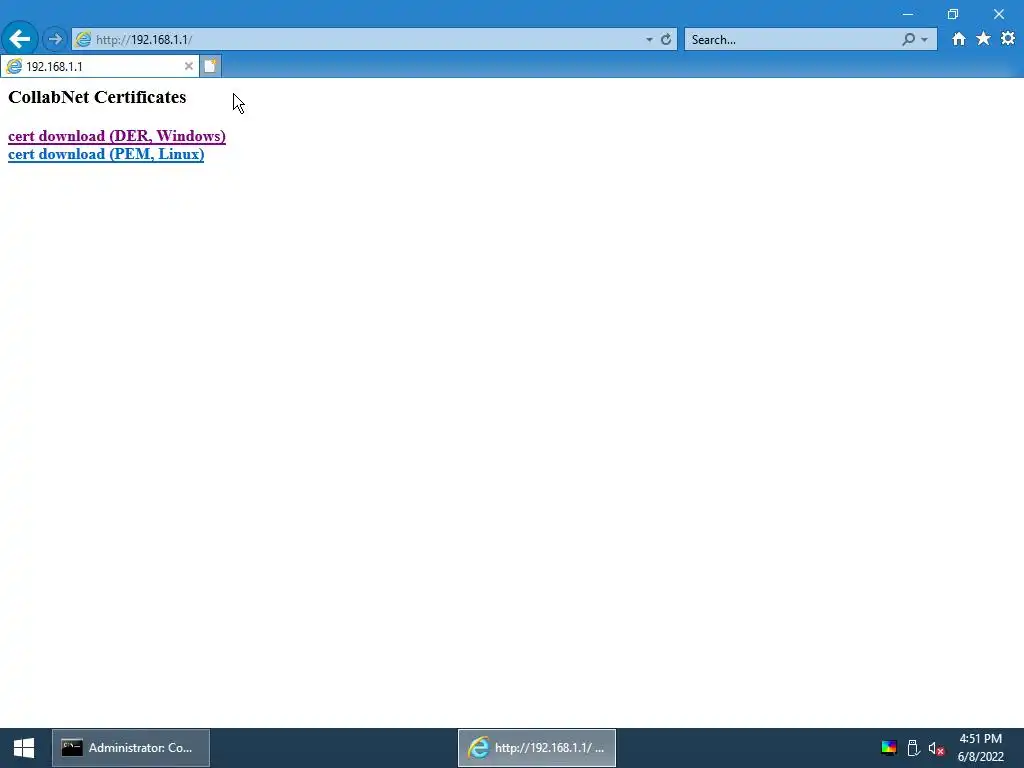The image size is (1024, 768).
Task: Click cert download (DER, Windows) link
Action: (117, 136)
